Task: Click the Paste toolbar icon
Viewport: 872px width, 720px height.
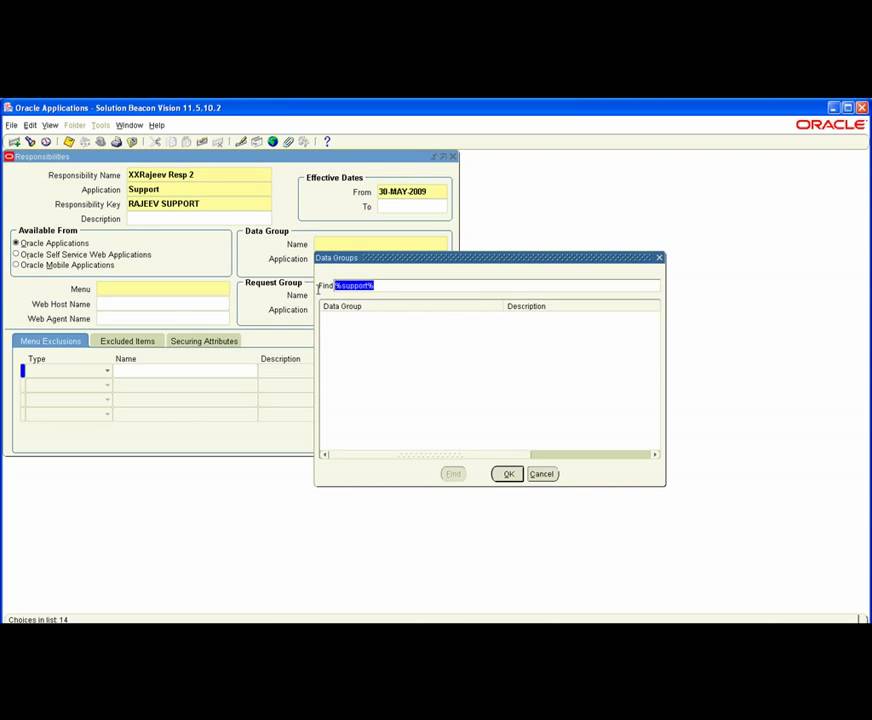Action: 186,142
